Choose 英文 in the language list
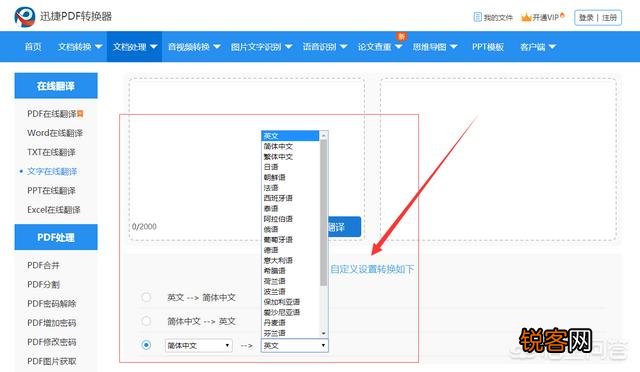640x372 pixels. (290, 136)
